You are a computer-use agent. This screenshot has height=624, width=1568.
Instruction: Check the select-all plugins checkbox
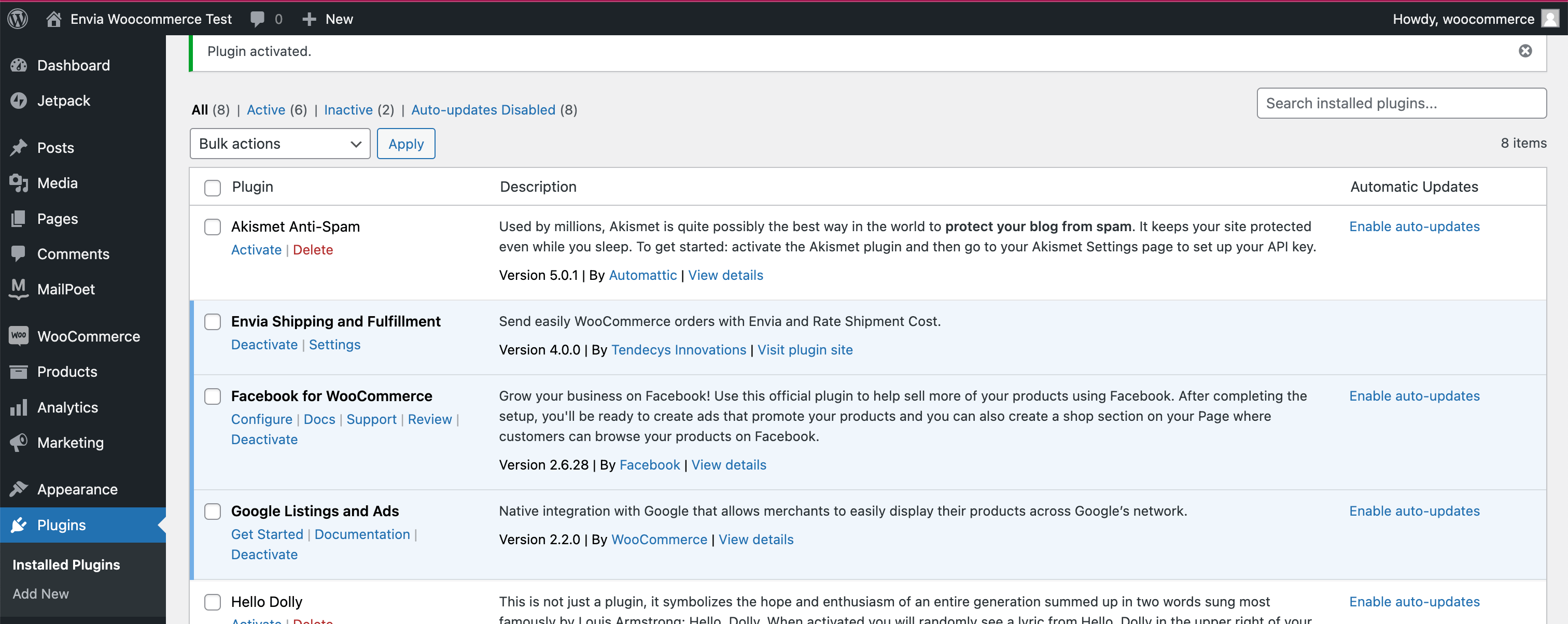point(213,187)
